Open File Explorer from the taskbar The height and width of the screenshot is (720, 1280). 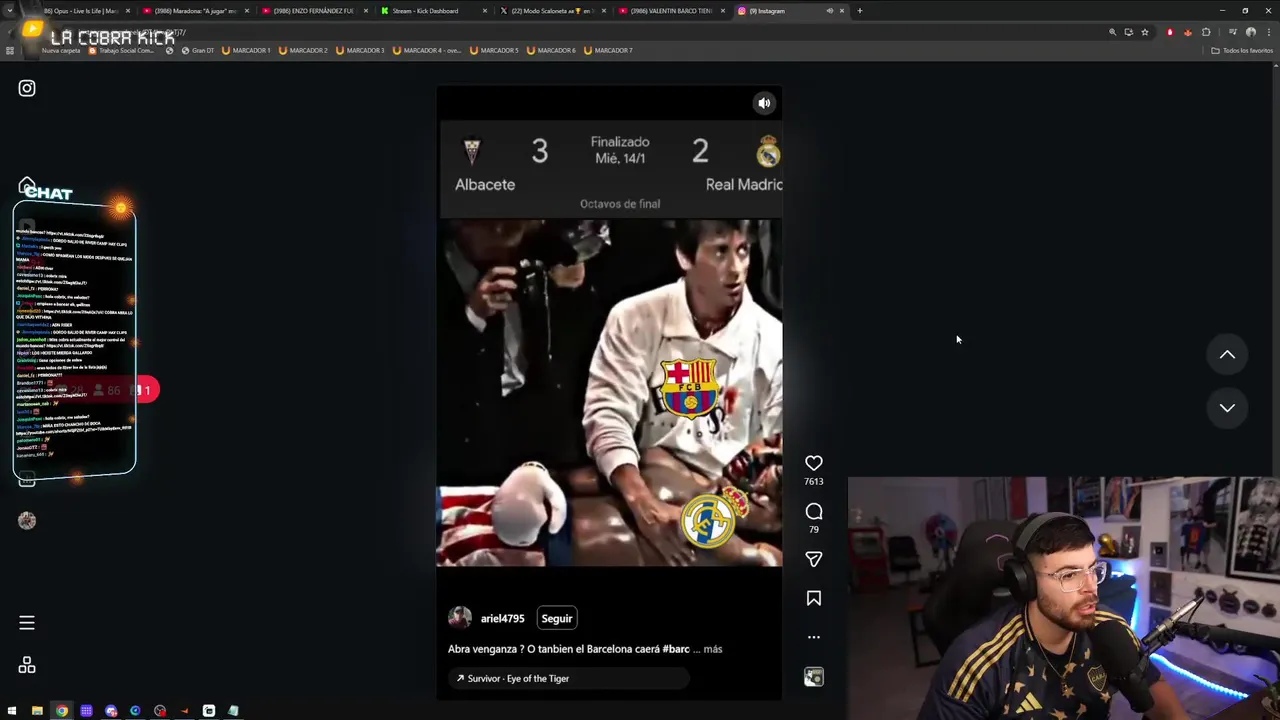37,711
